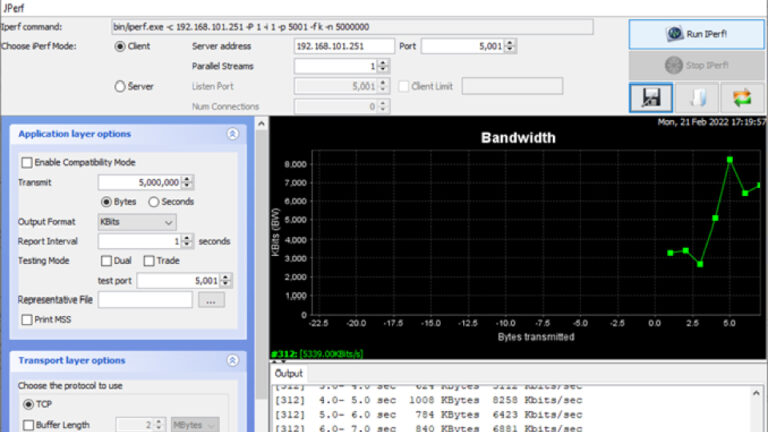Screen dimensions: 768x432
Task: Click the Port spinner arrows
Action: click(x=510, y=47)
